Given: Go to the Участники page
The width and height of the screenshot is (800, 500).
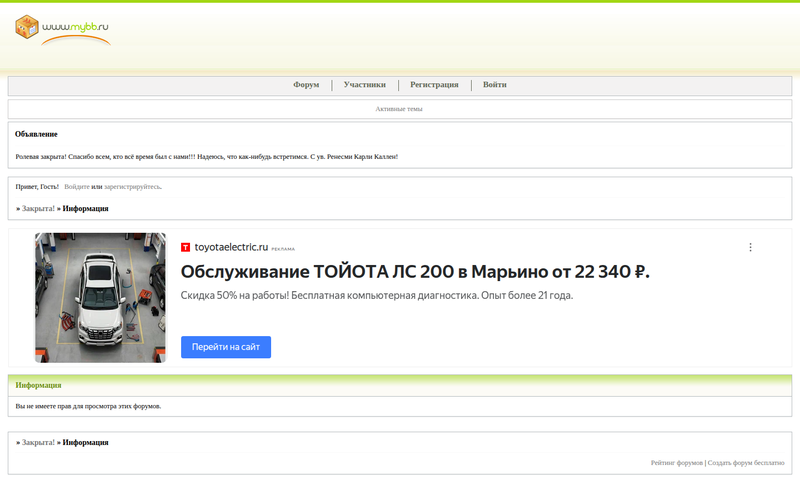Looking at the screenshot, I should pyautogui.click(x=364, y=85).
